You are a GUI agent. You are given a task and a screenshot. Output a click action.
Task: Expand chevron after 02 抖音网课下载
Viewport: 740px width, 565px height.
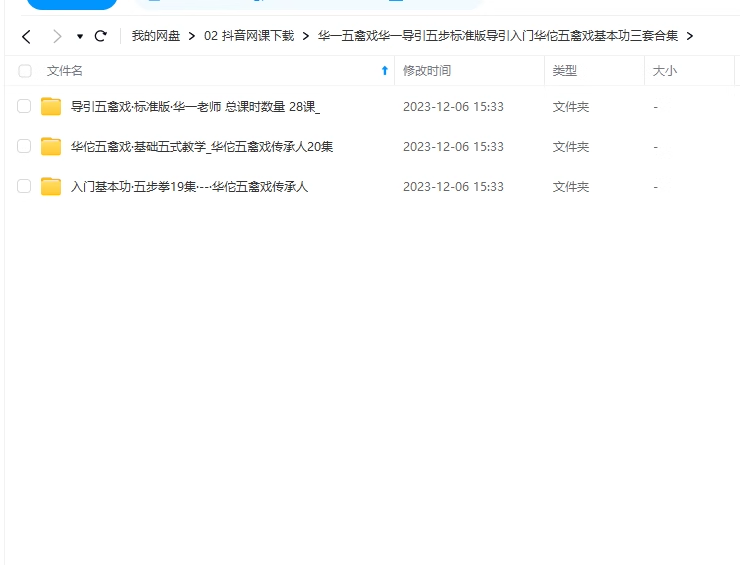coord(306,36)
